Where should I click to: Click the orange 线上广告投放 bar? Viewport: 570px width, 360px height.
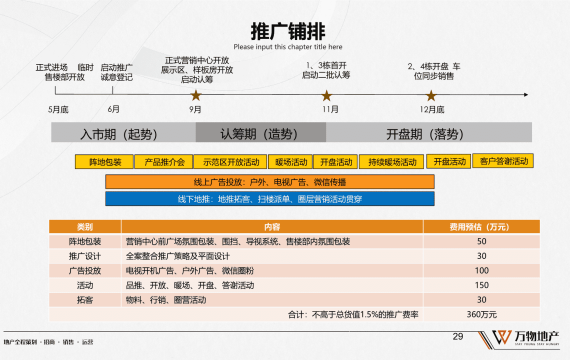pyautogui.click(x=270, y=182)
